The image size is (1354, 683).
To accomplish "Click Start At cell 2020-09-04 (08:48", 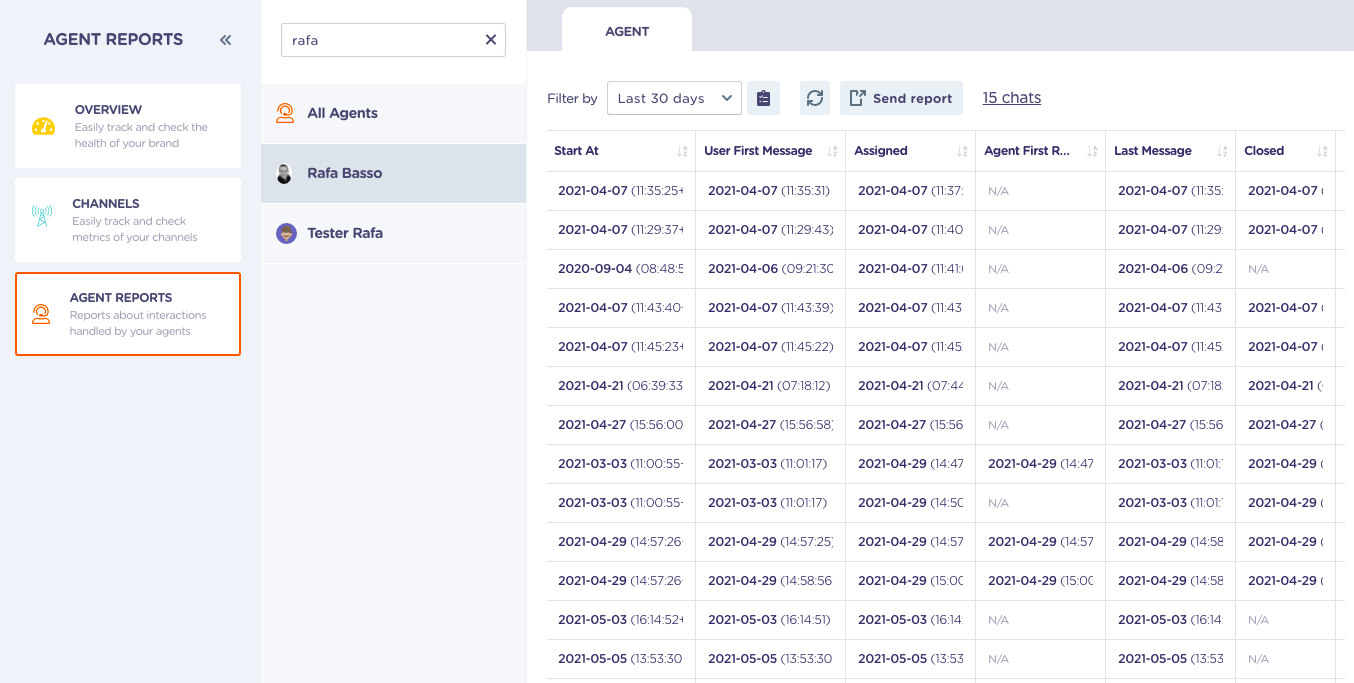I will click(x=621, y=269).
